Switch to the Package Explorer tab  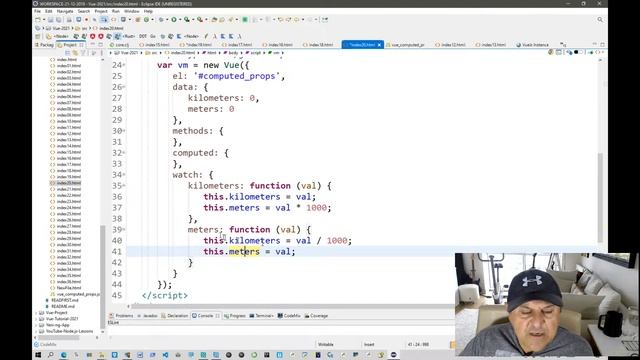[44, 45]
